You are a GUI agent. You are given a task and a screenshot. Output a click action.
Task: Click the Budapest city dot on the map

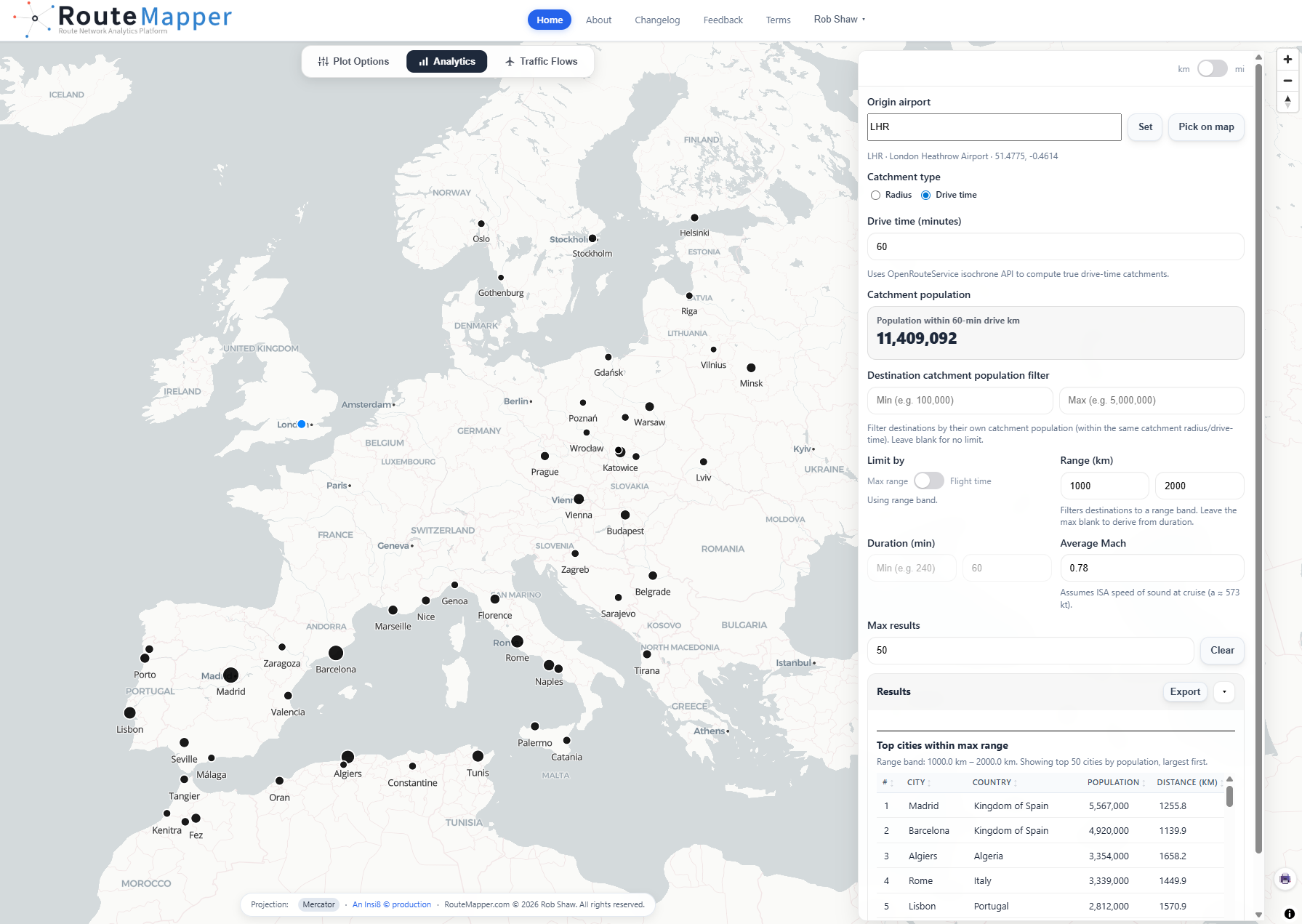625,515
